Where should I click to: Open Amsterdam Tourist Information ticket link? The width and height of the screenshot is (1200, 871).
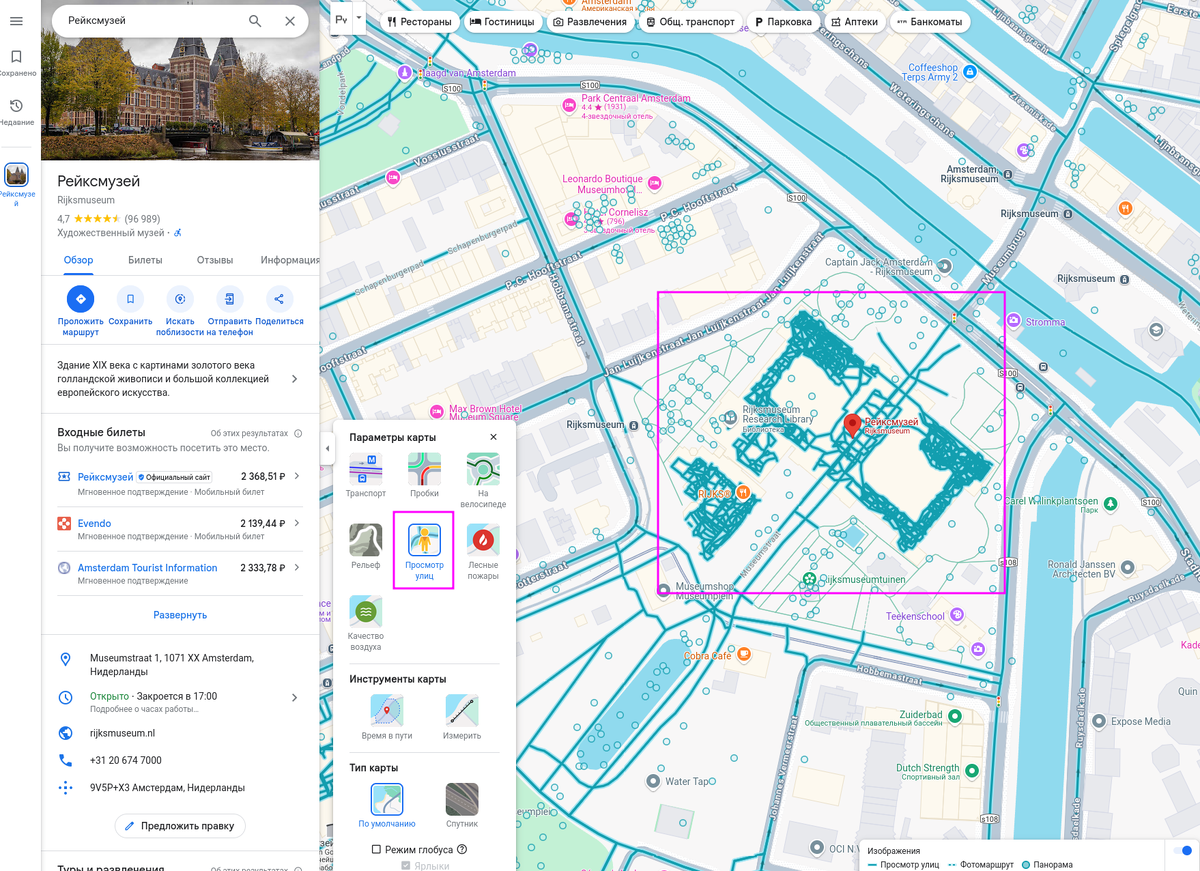(x=147, y=567)
